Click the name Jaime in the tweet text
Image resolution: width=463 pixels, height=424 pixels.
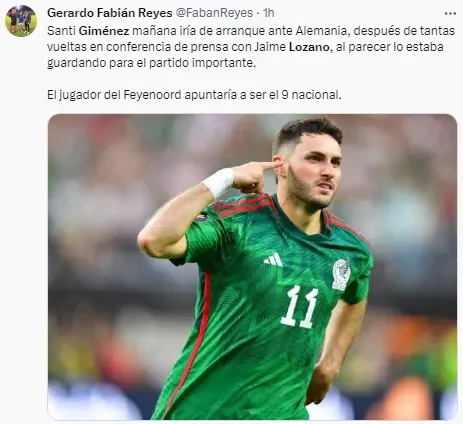(270, 47)
